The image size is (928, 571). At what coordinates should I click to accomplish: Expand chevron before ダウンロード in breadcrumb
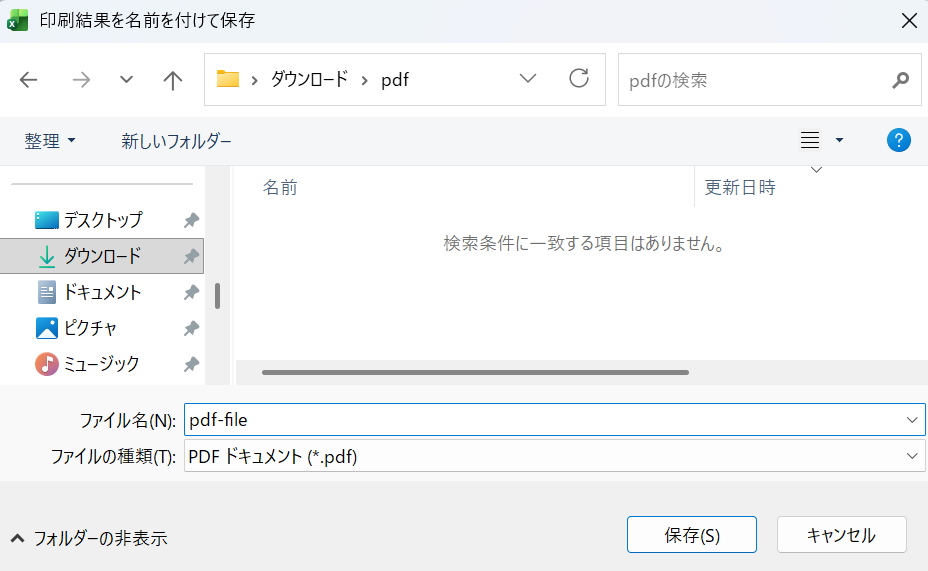(254, 80)
